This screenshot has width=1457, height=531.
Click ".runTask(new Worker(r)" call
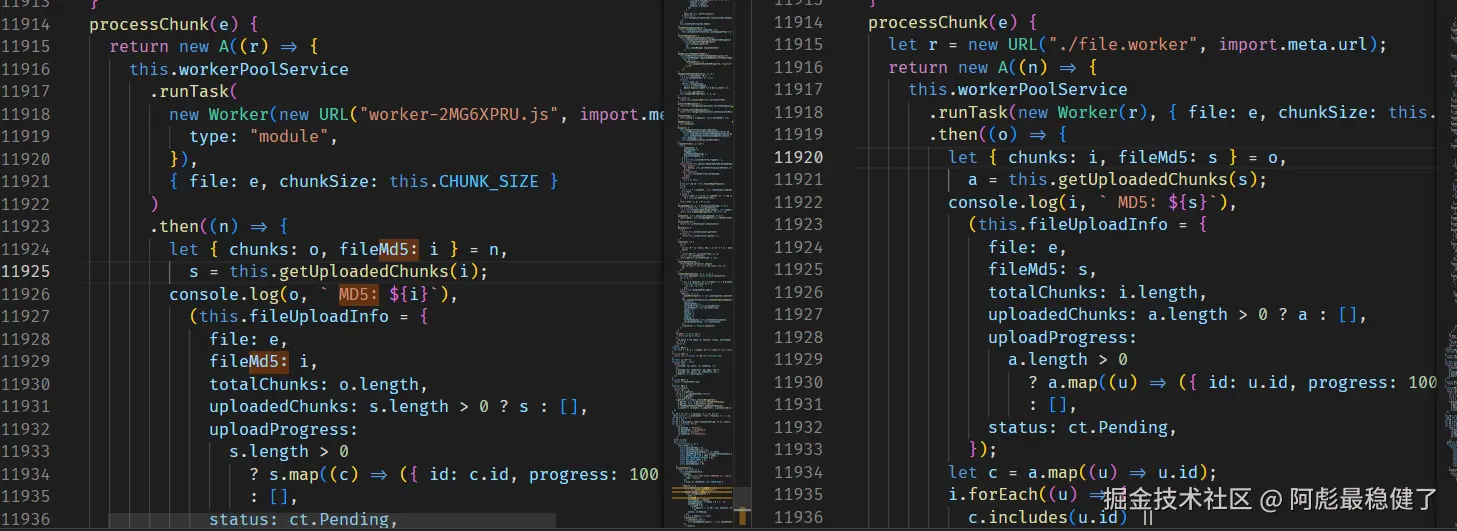[x=1039, y=112]
